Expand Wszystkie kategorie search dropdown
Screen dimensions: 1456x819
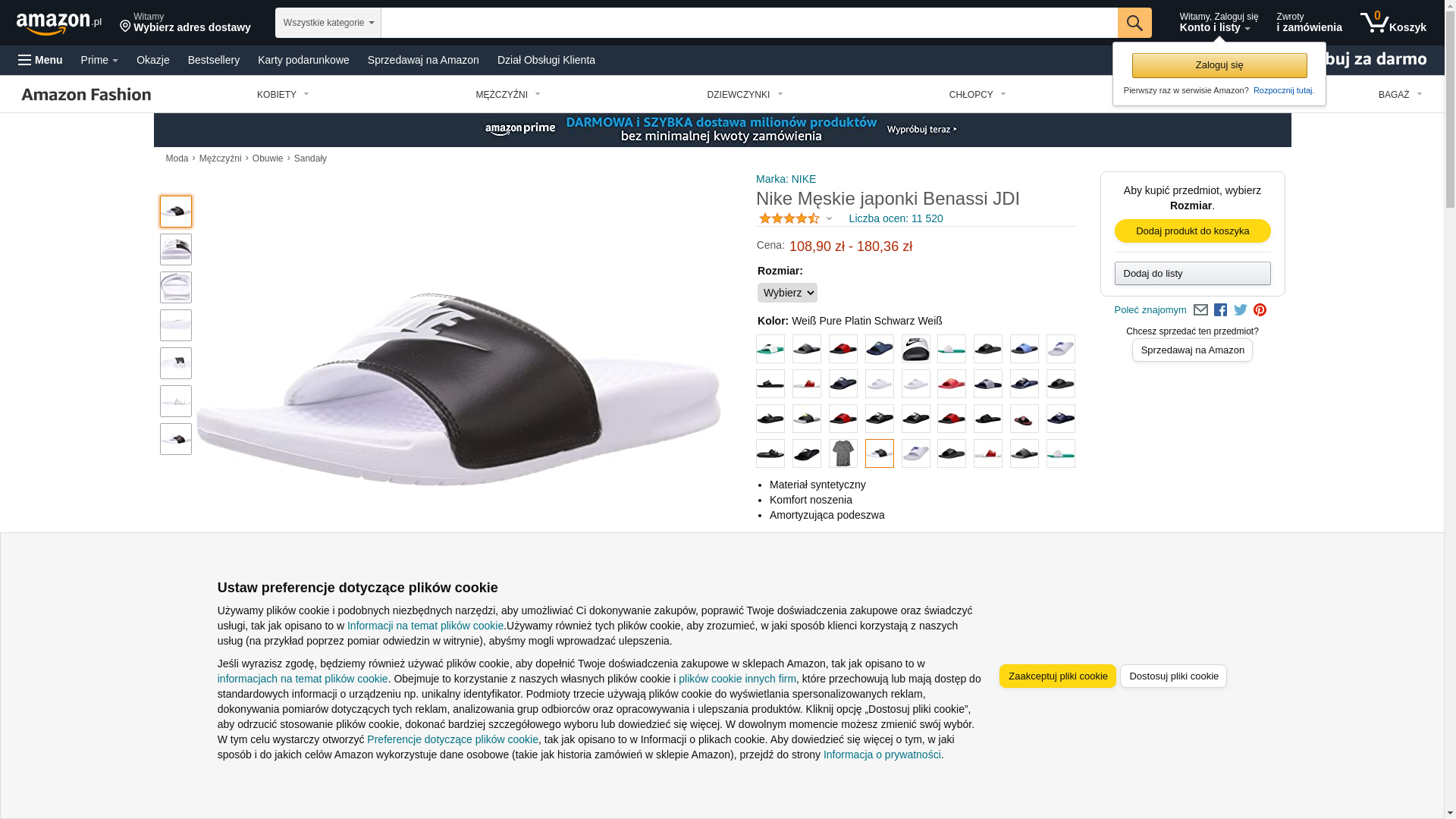(x=328, y=23)
